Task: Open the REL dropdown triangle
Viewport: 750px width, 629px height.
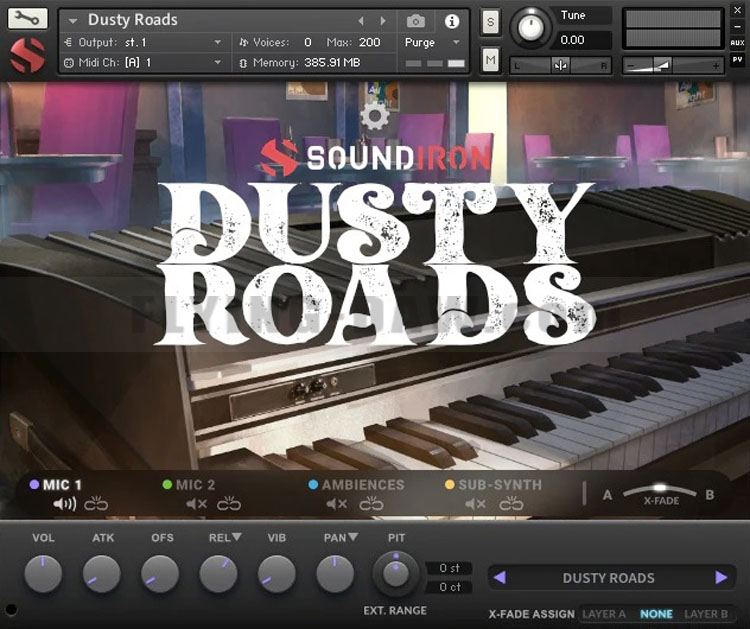Action: (x=236, y=537)
